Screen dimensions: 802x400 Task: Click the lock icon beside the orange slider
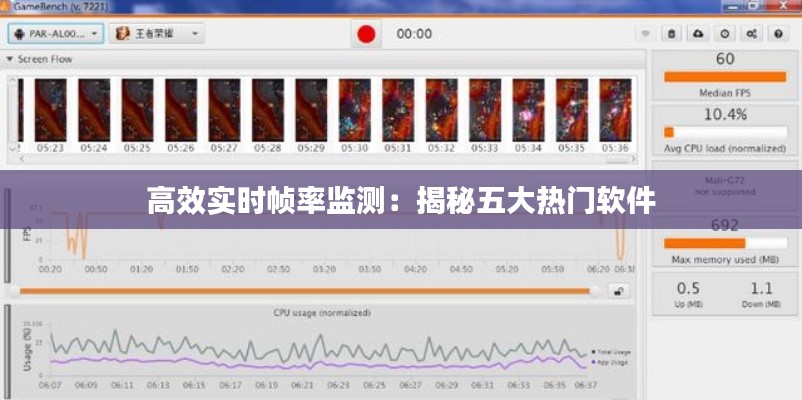point(618,291)
